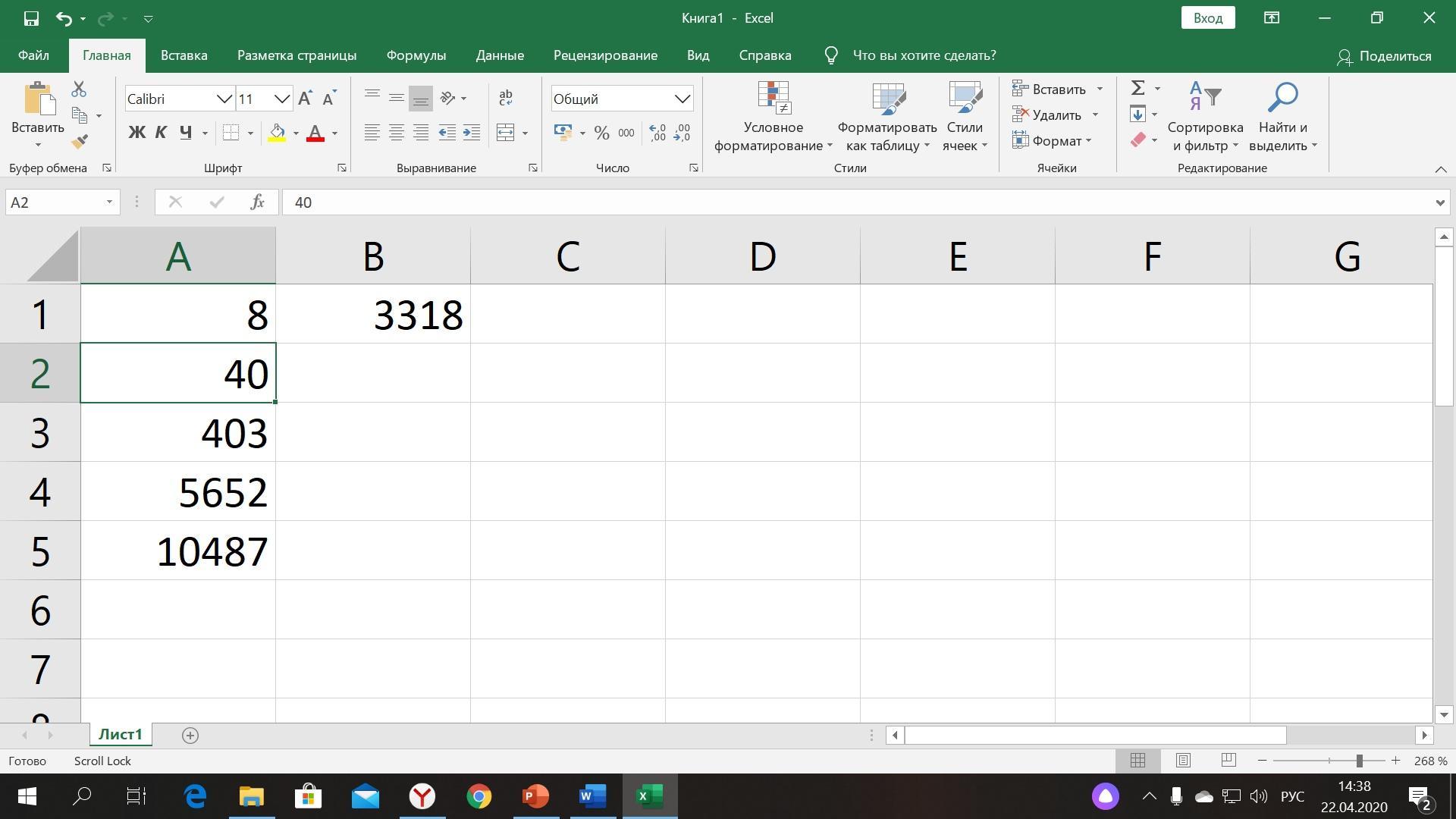Viewport: 1456px width, 819px height.
Task: Open the Формулы ribbon tab
Action: coord(416,55)
